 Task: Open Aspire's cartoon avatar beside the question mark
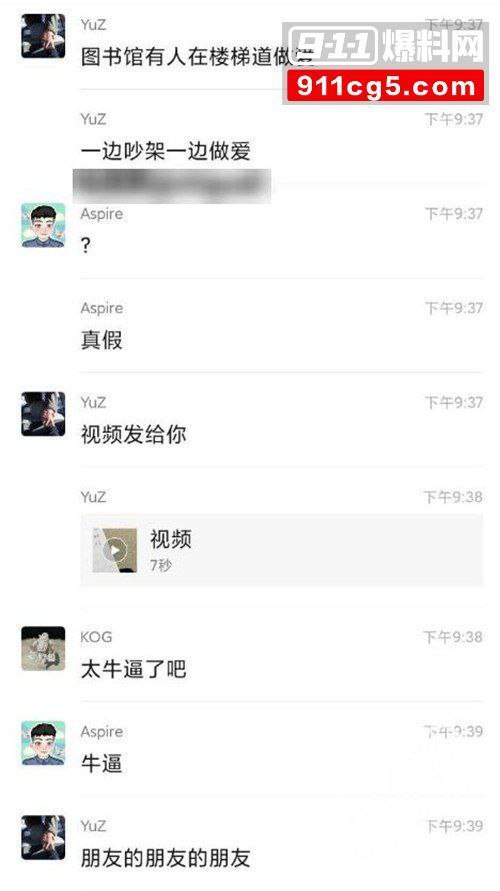pyautogui.click(x=43, y=225)
